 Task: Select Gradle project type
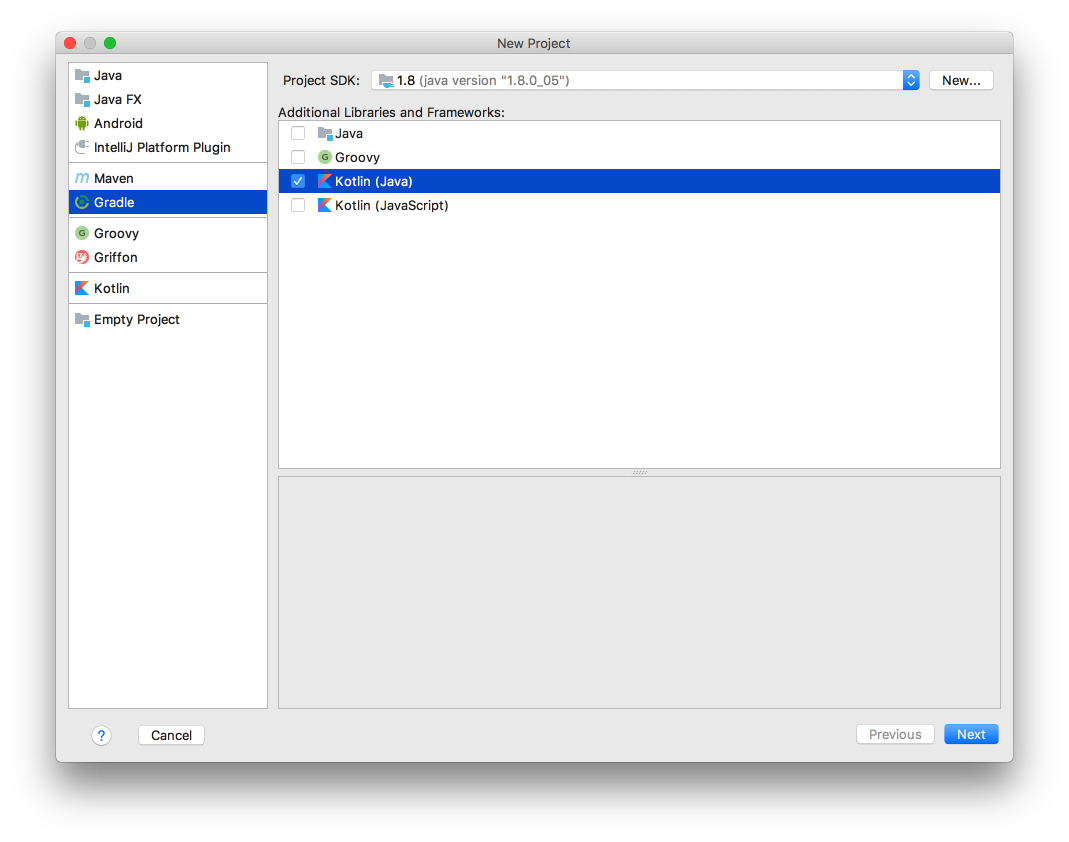pos(168,202)
